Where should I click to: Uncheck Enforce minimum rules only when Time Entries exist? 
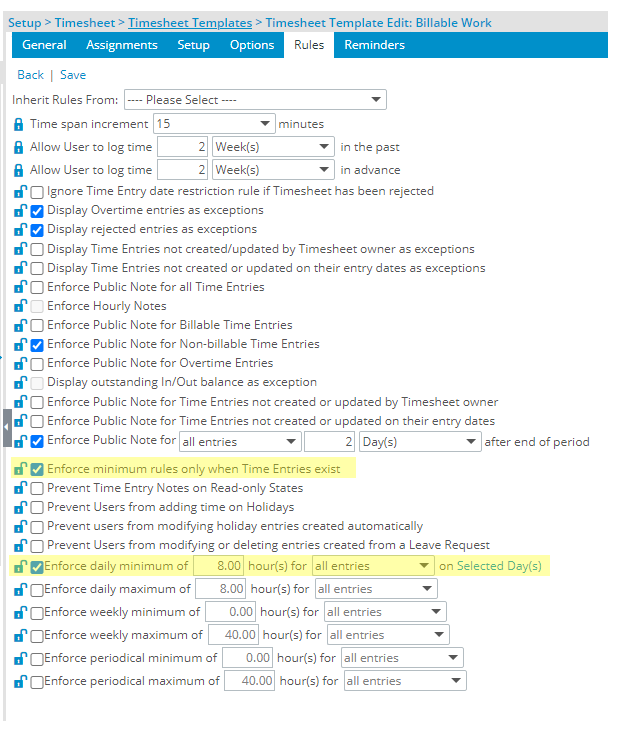(x=37, y=470)
